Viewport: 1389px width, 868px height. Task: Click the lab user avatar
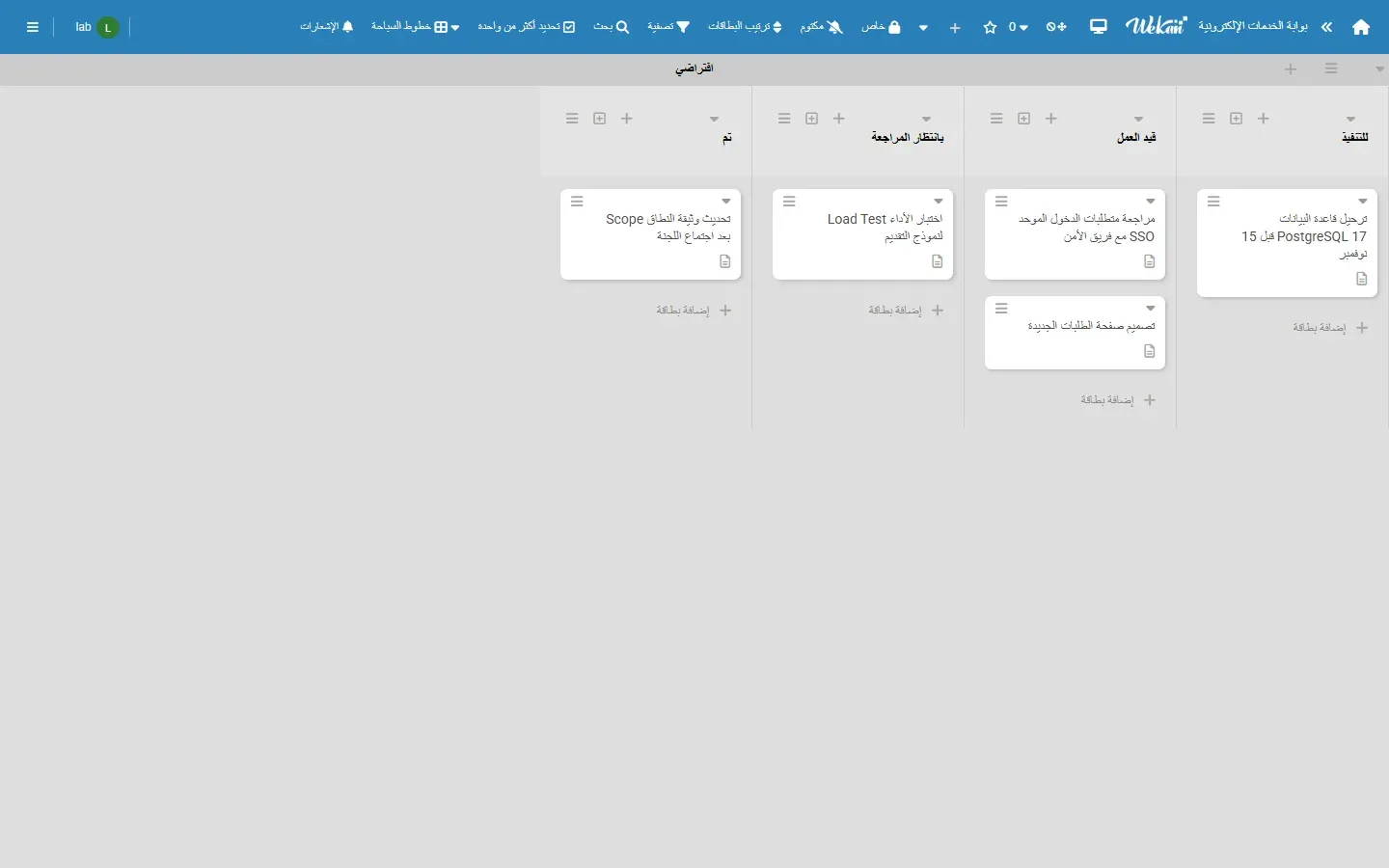pyautogui.click(x=108, y=28)
